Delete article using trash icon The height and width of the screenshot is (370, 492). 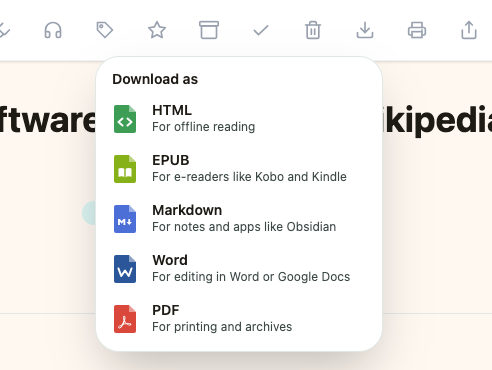coord(313,30)
